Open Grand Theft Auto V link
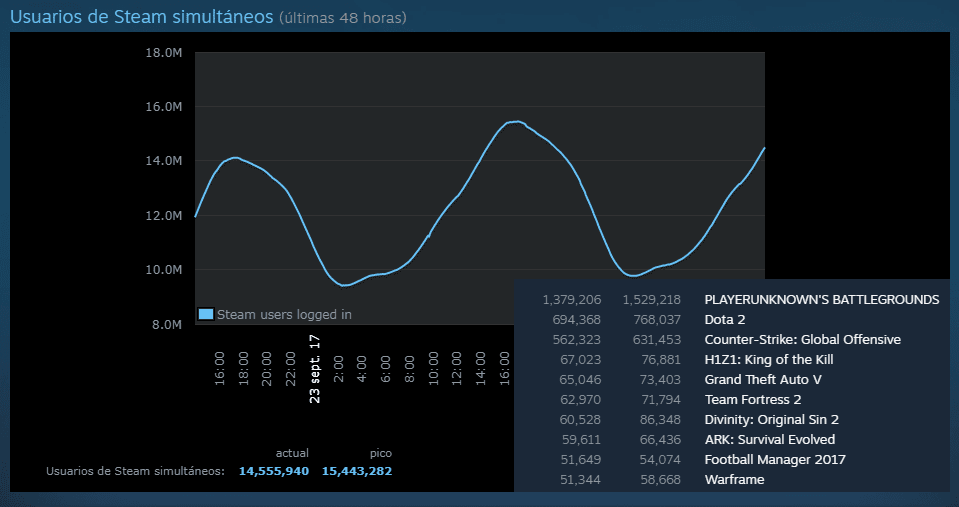 [x=763, y=380]
